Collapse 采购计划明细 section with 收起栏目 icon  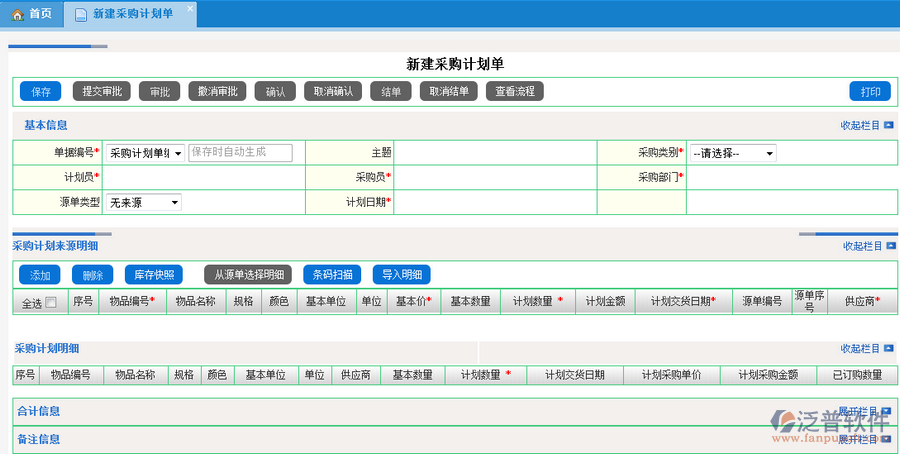click(x=888, y=349)
